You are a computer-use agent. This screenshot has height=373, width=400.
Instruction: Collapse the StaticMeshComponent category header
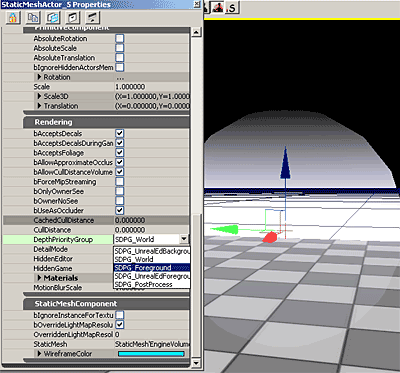pos(106,304)
